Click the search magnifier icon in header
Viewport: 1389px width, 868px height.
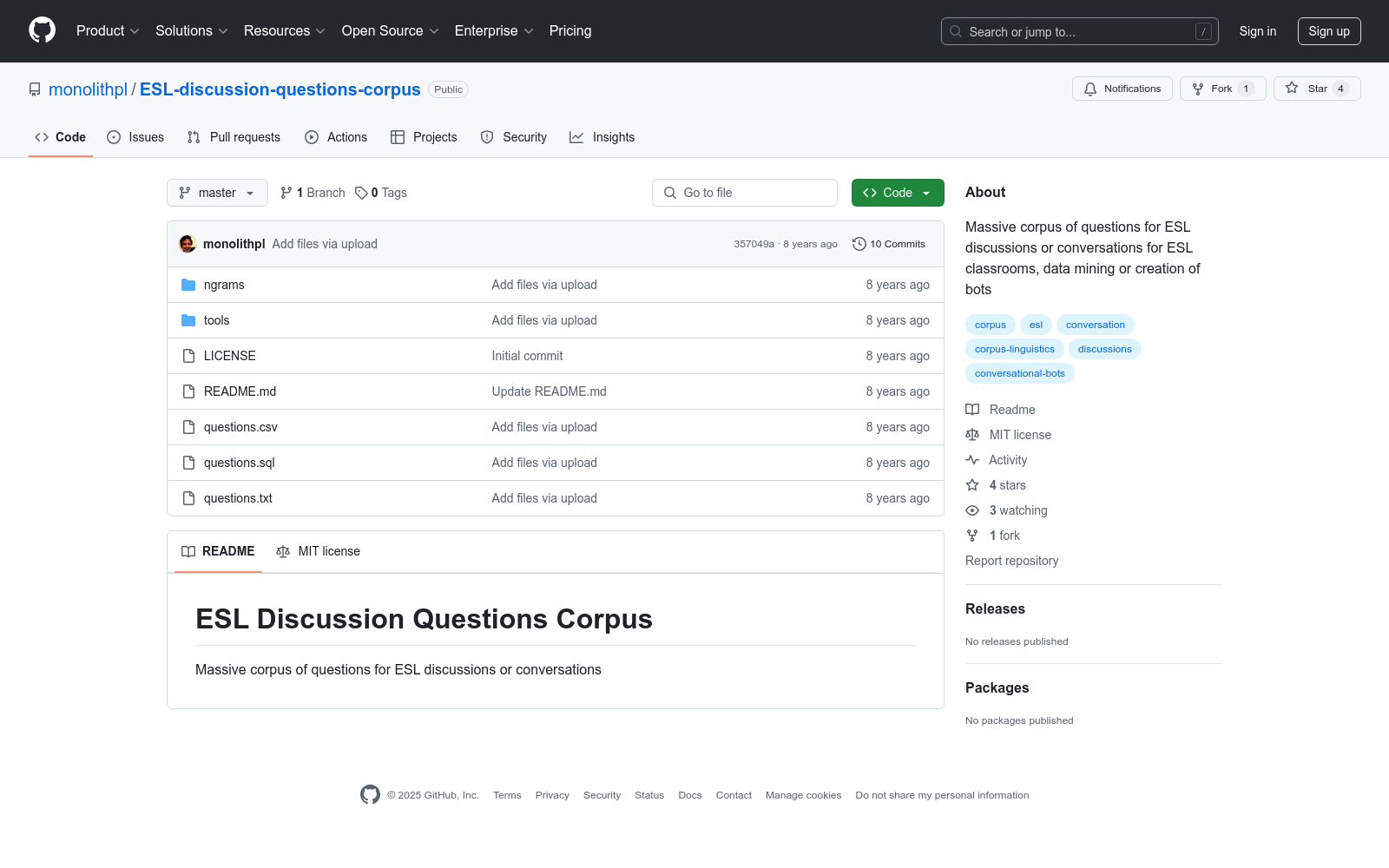point(956,31)
